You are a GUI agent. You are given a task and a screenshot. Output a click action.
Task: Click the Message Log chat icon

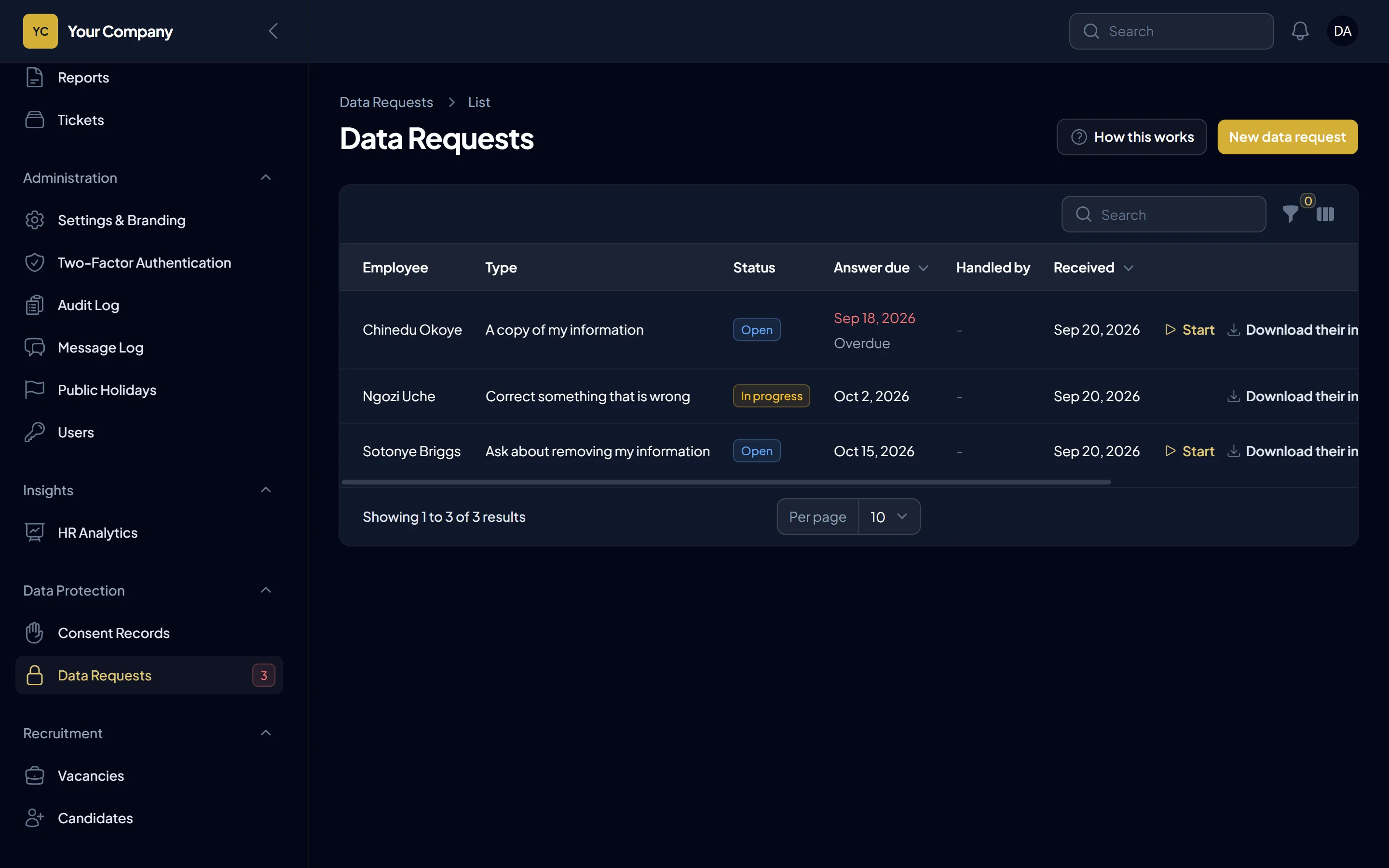(x=34, y=347)
